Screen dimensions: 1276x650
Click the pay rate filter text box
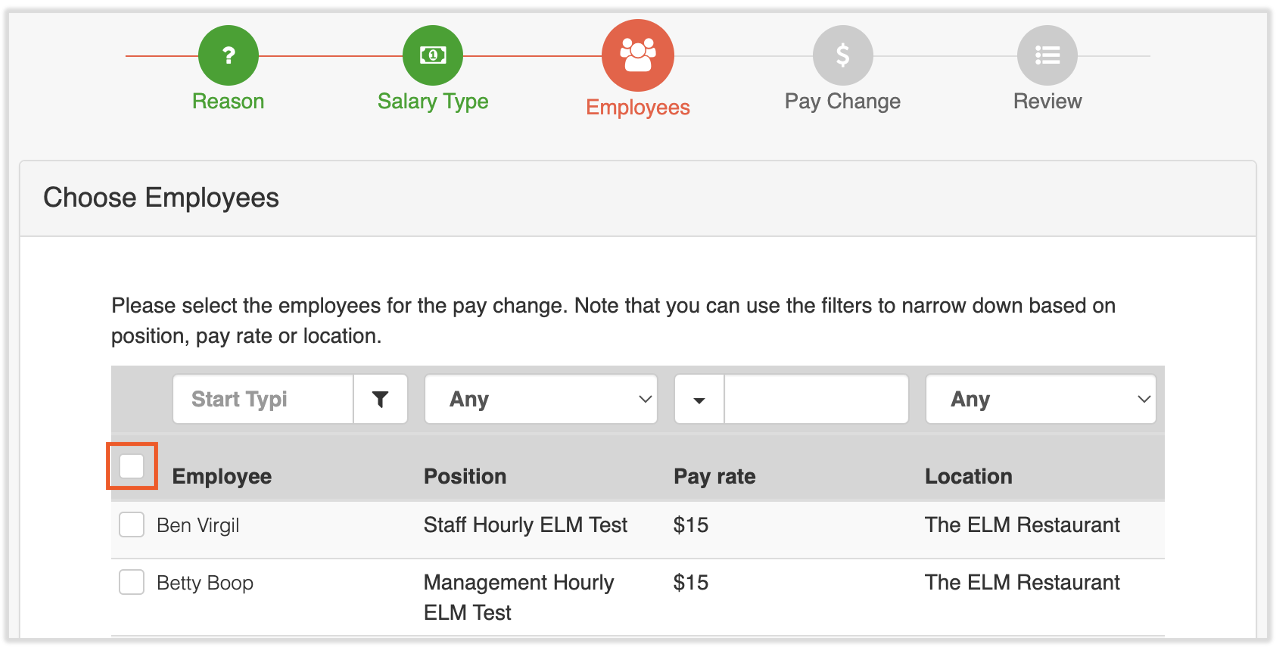tap(816, 400)
